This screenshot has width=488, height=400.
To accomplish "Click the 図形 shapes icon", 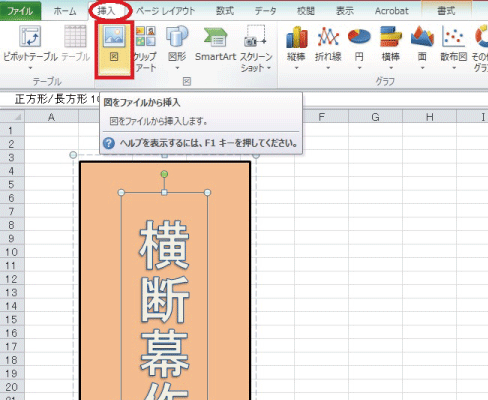I will 177,36.
